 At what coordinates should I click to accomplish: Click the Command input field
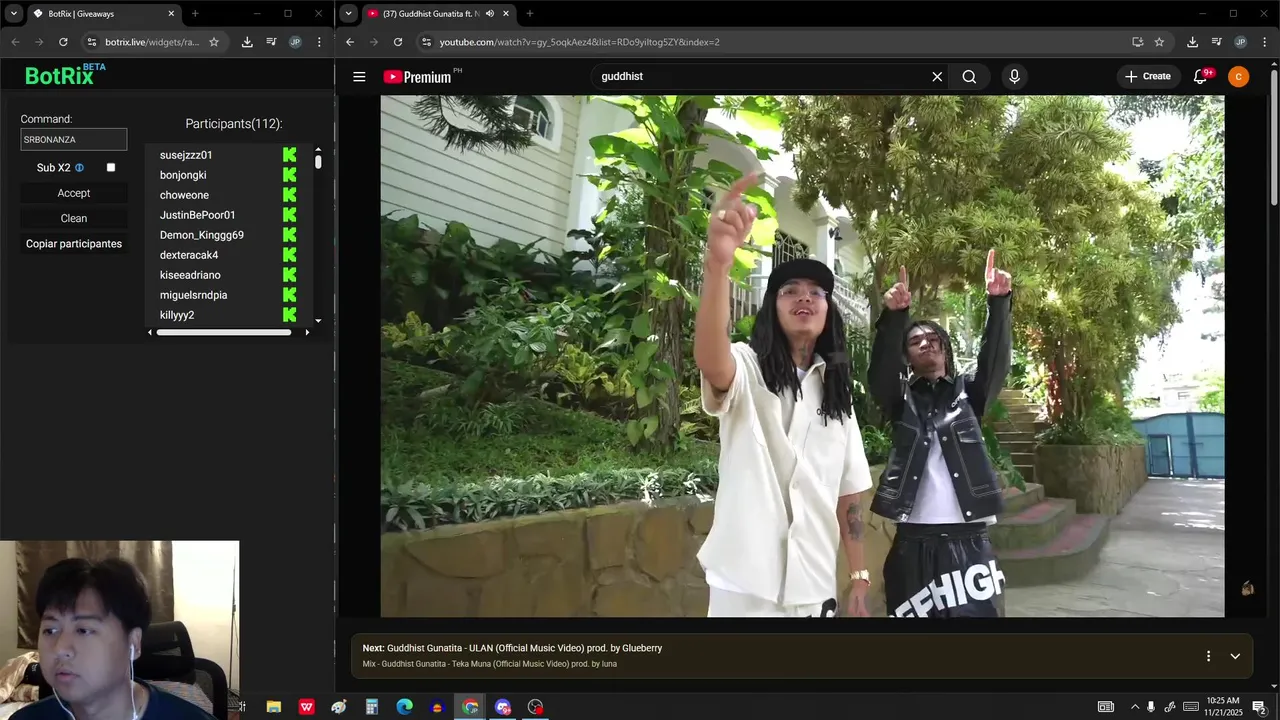pyautogui.click(x=74, y=140)
